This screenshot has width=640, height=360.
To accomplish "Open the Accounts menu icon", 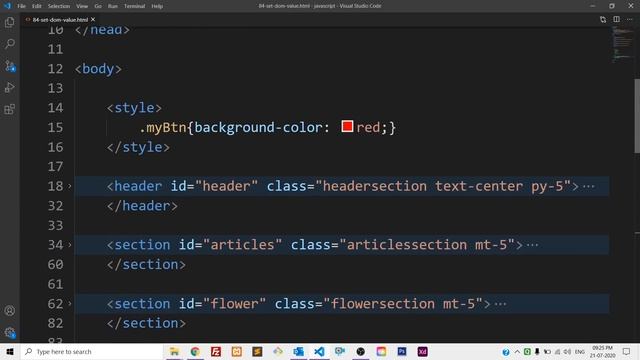I will point(10,311).
